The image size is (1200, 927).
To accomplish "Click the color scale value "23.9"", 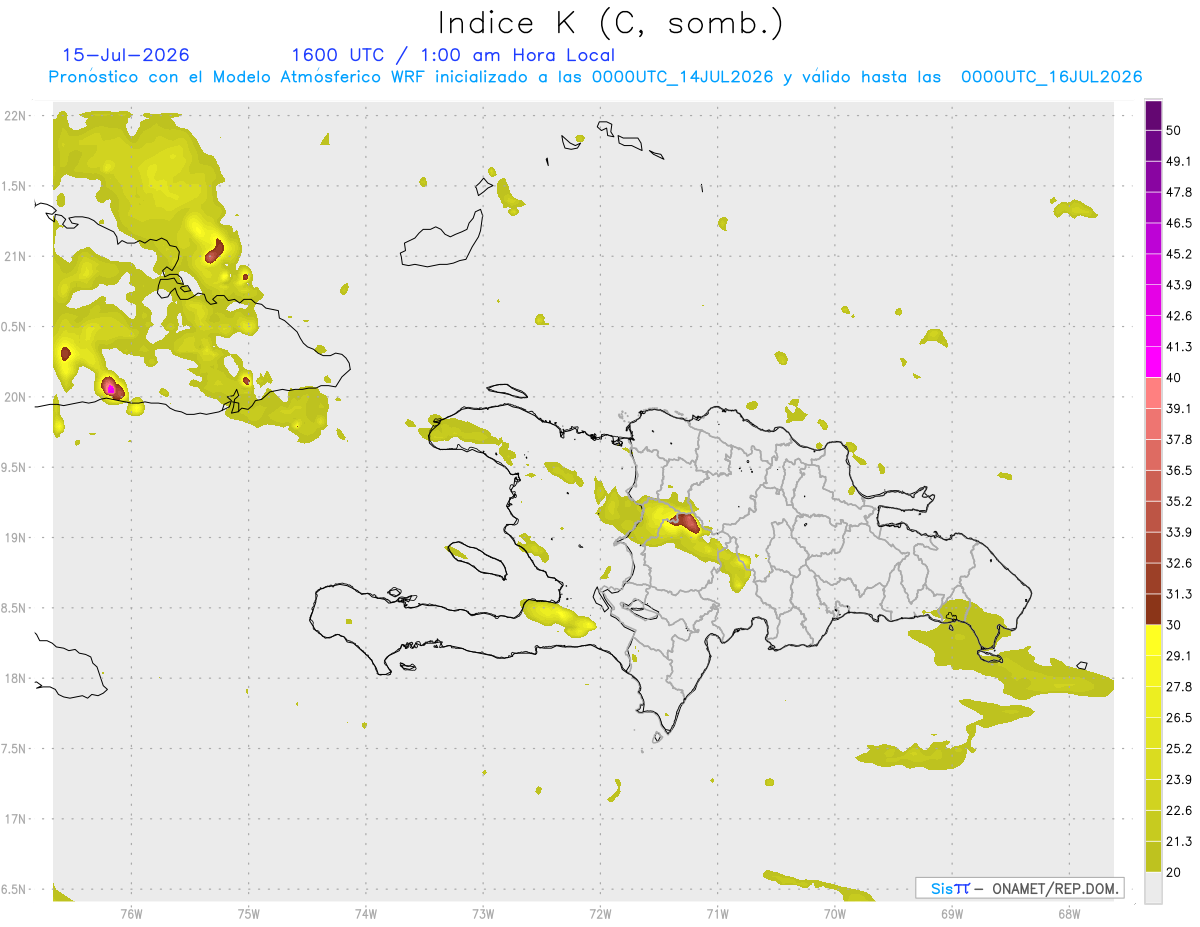I will (x=1179, y=780).
